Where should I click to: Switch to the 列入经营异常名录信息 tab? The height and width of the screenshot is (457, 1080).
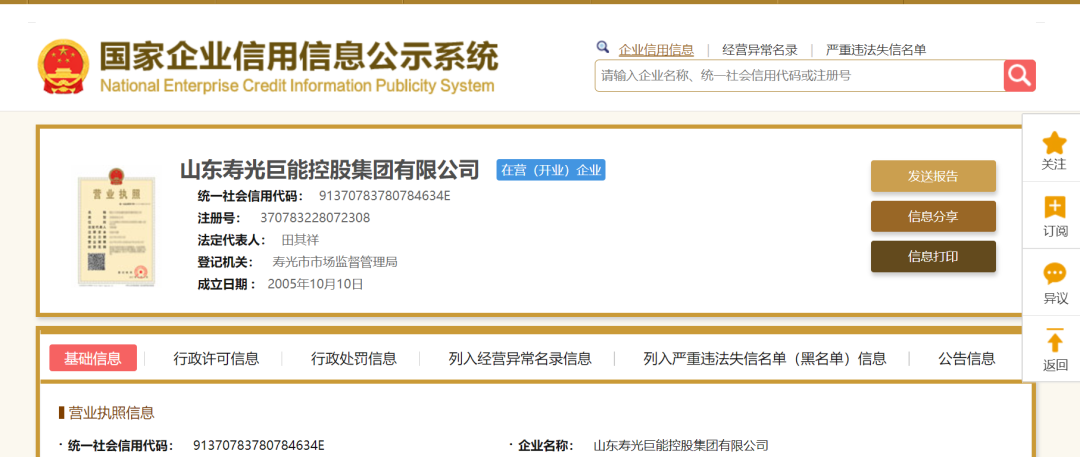coord(520,358)
